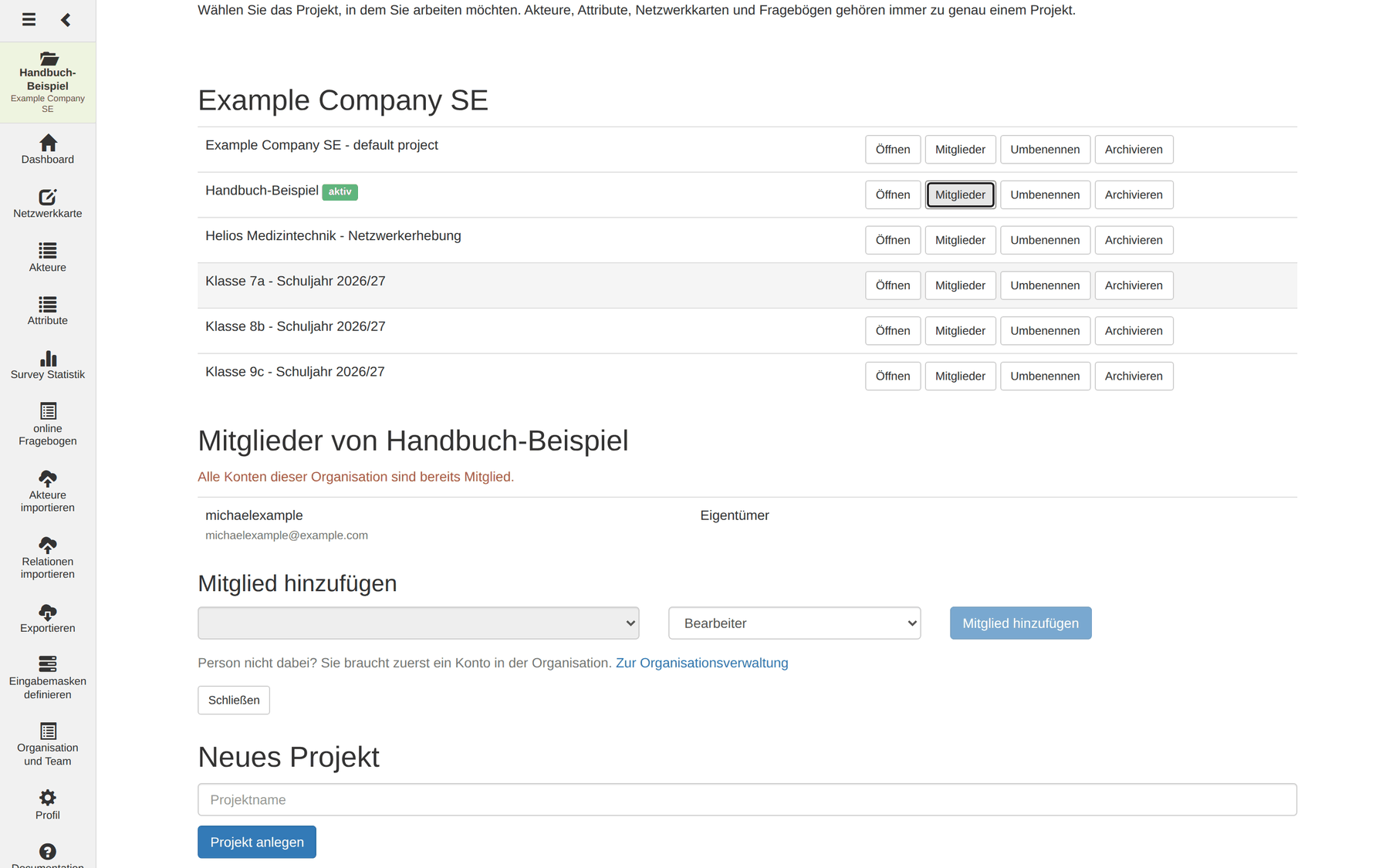
Task: Click Mitglieder for Handbuch-Beispiel project
Action: click(960, 195)
